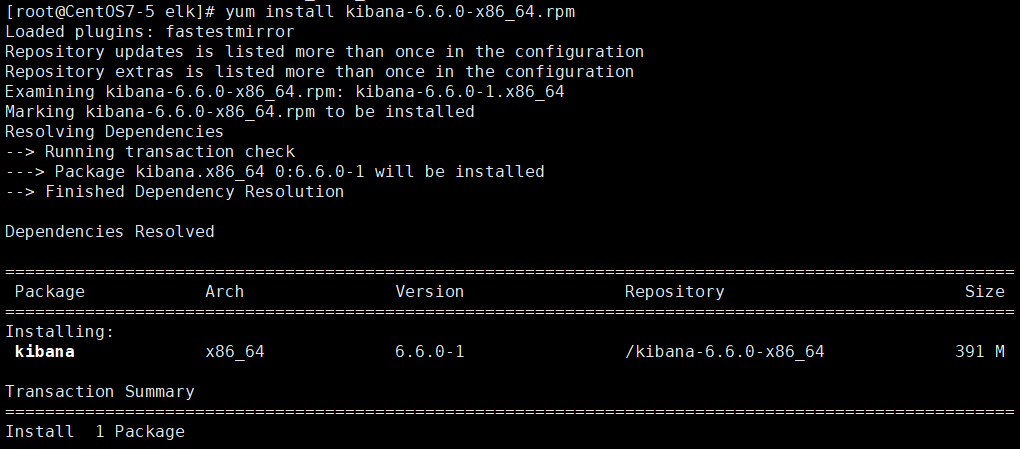The height and width of the screenshot is (449, 1020).
Task: Click the 391 M size value
Action: [980, 351]
